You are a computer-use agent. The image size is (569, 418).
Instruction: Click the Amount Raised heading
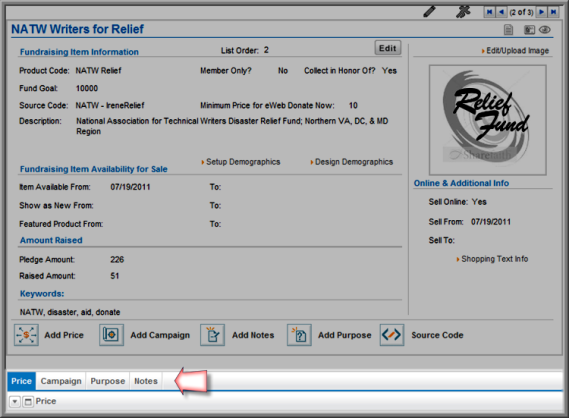[51, 241]
